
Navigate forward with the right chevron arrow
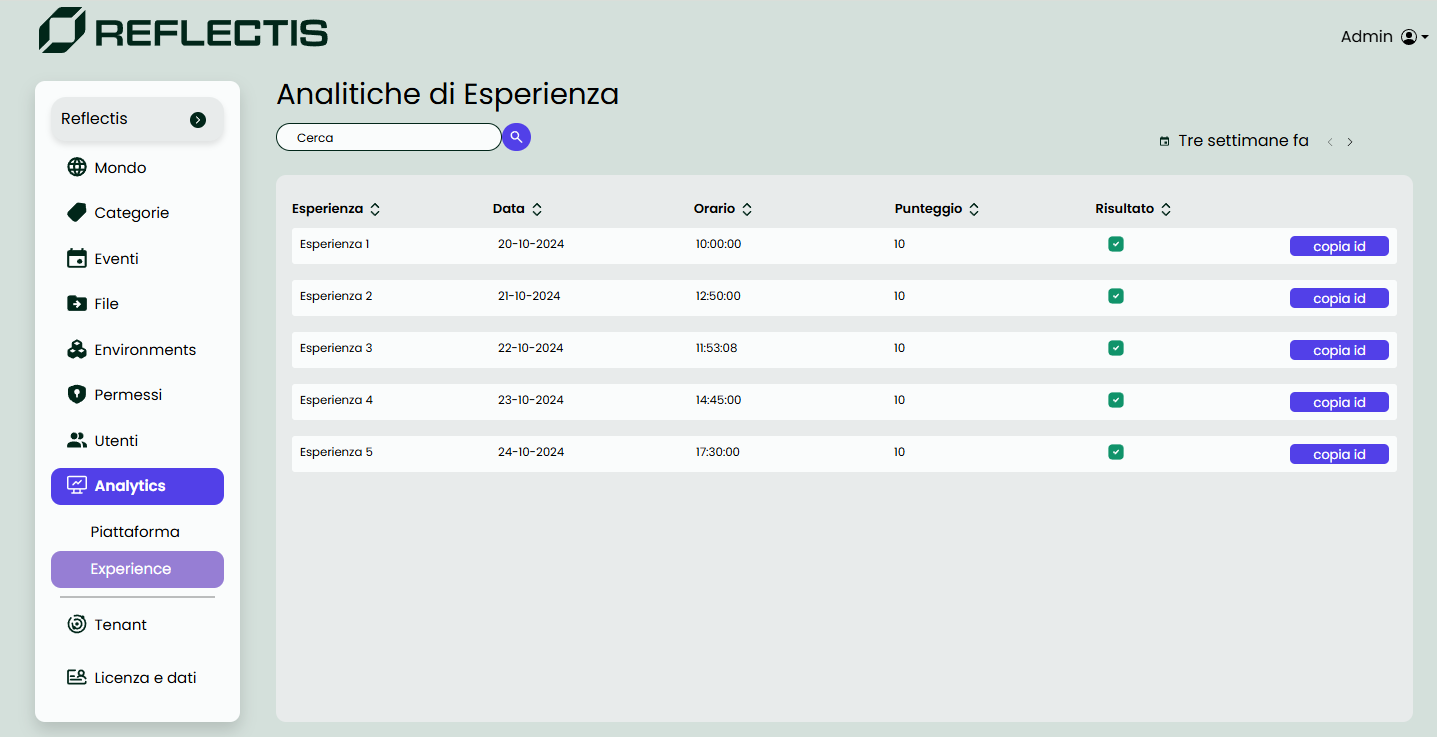[1349, 141]
